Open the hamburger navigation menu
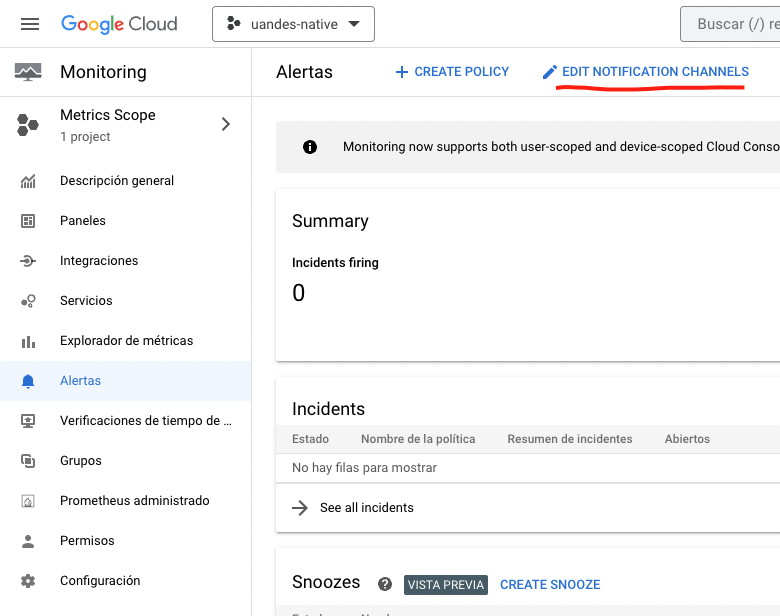This screenshot has width=780, height=616. tap(30, 24)
